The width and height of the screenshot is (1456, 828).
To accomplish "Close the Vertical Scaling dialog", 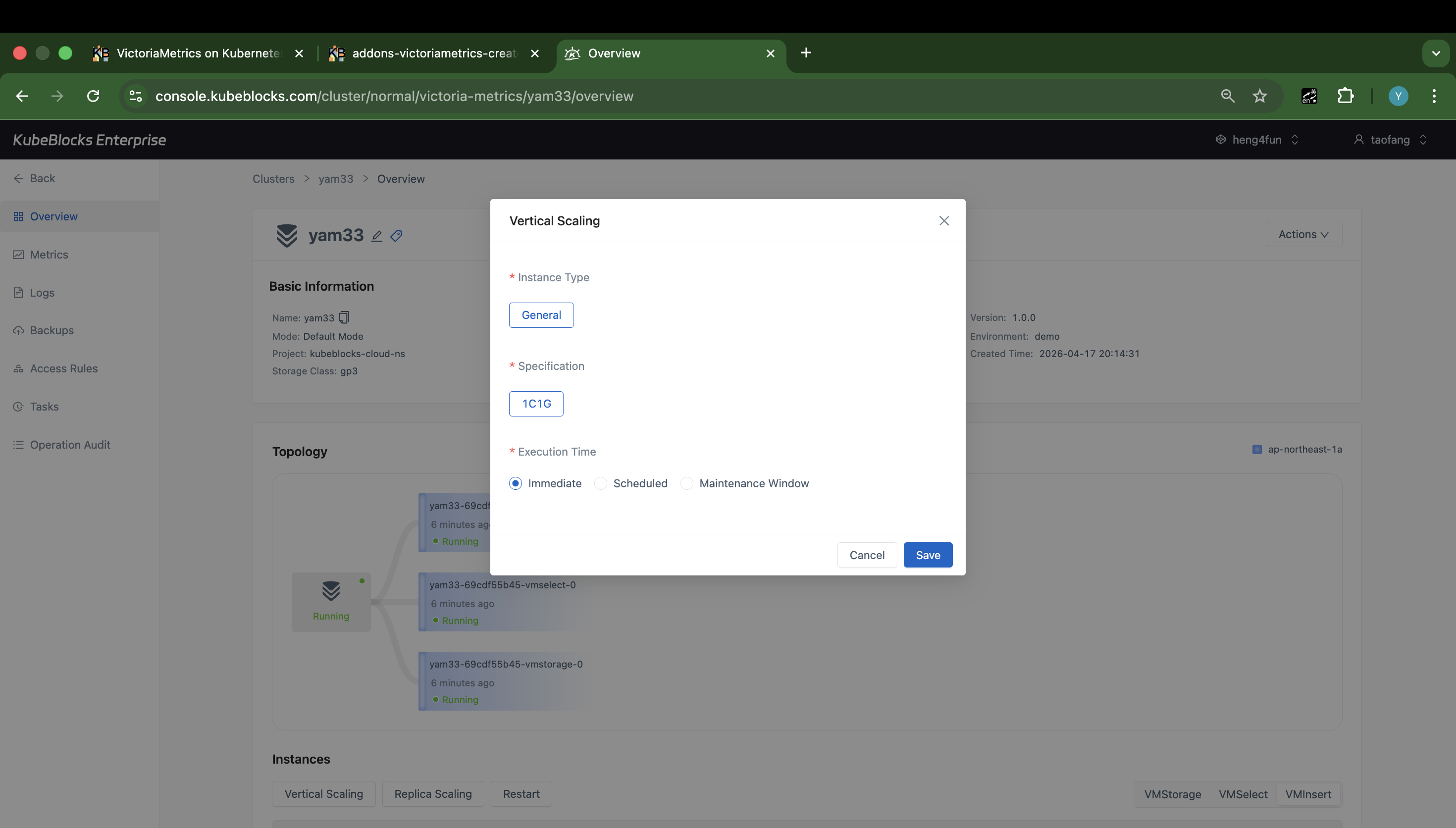I will point(944,221).
